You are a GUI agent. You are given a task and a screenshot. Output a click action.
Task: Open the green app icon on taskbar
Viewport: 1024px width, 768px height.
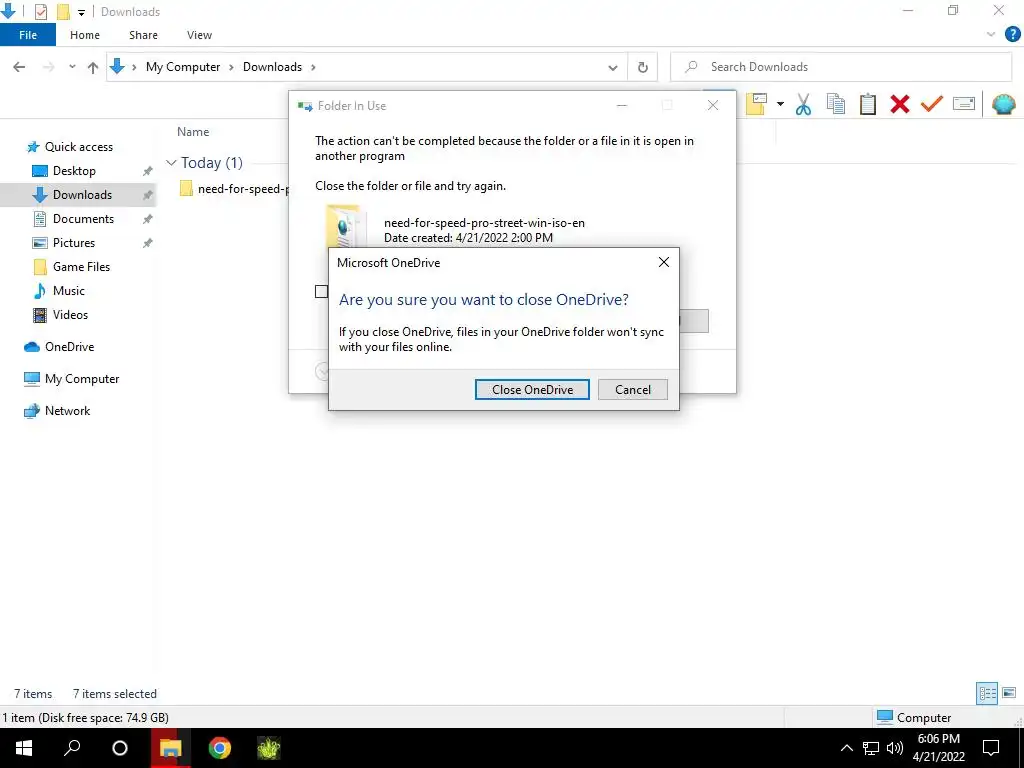pos(268,748)
